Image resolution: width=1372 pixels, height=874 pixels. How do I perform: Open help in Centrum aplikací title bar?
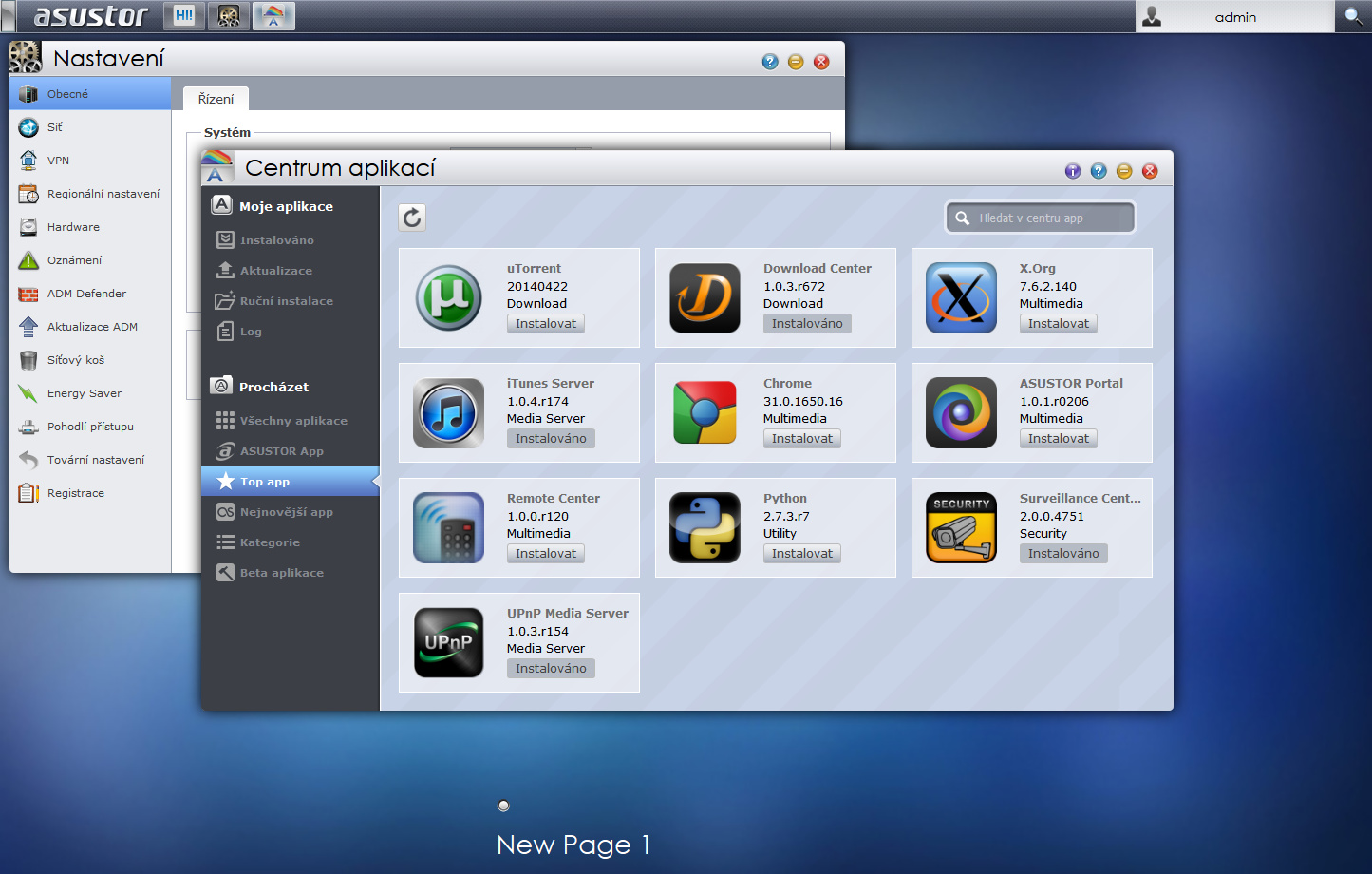tap(1099, 171)
